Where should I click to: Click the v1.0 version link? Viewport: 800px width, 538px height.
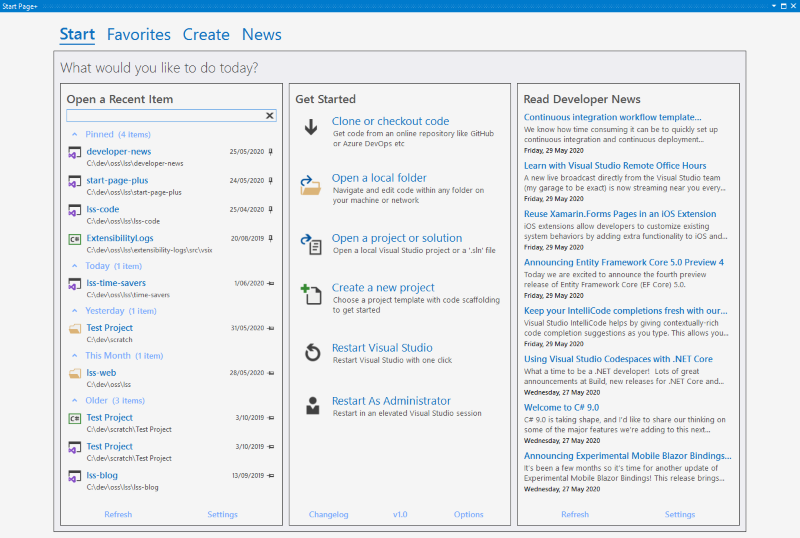(x=400, y=515)
